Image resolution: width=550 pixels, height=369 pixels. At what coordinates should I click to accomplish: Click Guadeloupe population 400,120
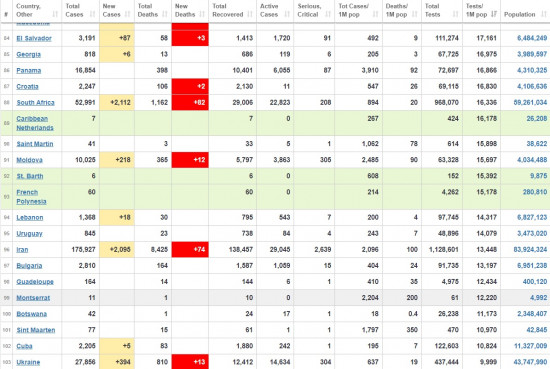coord(535,282)
